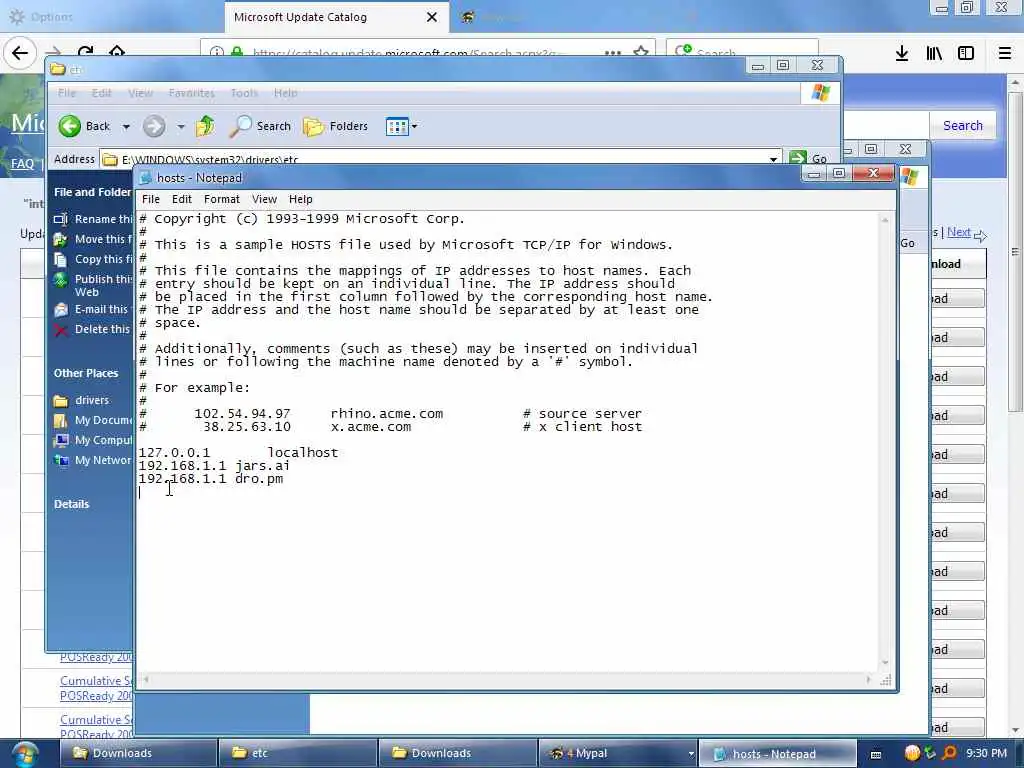
Task: Open the browser library icon
Action: point(934,54)
